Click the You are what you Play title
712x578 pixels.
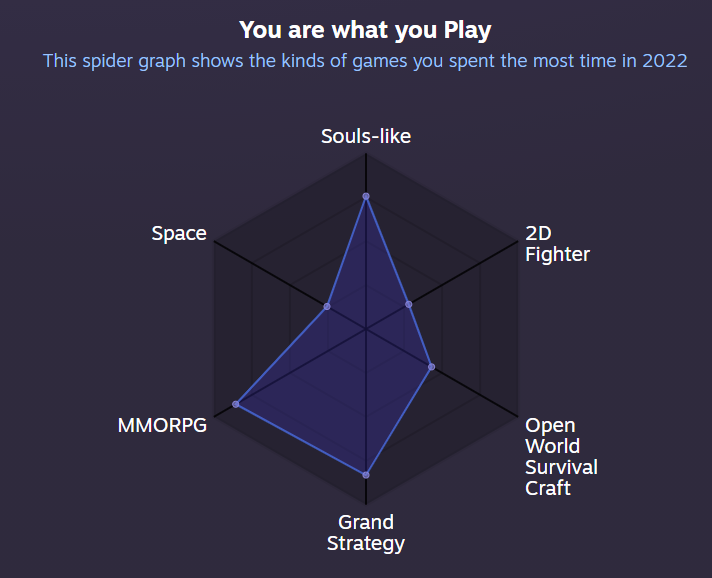[366, 30]
